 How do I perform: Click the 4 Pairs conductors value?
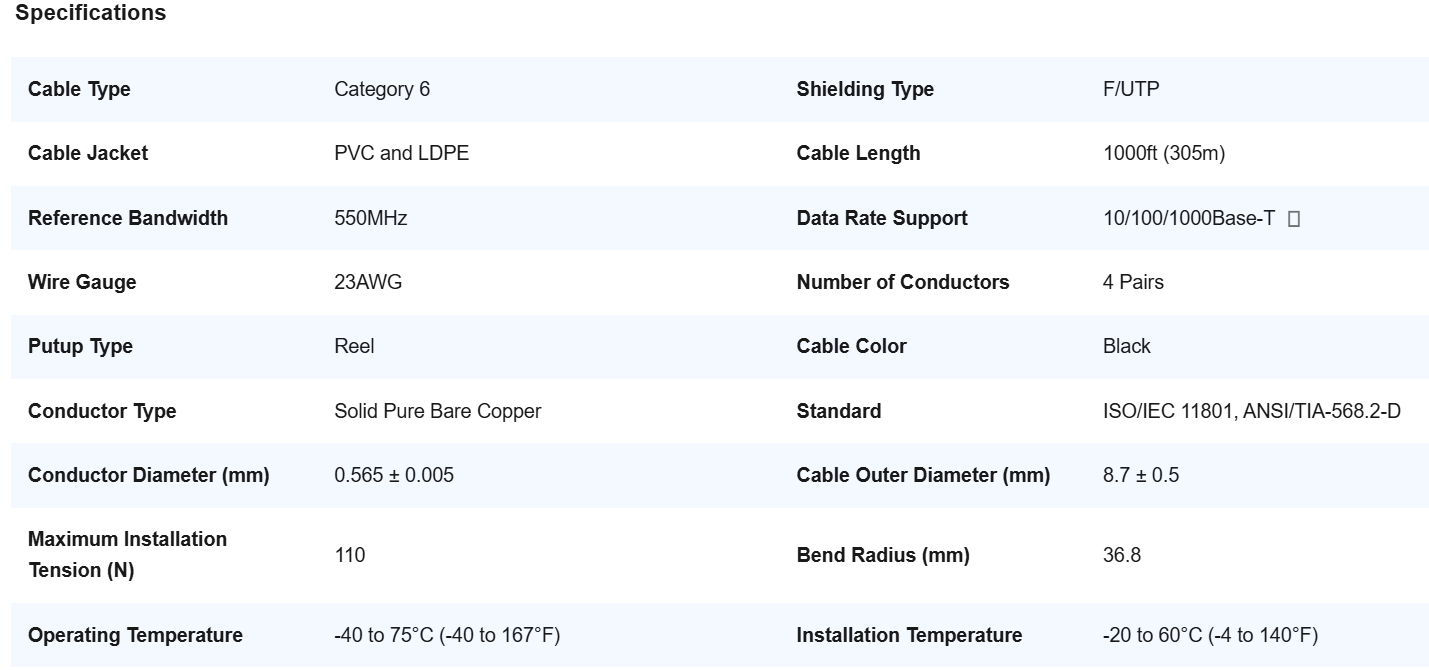(x=1133, y=282)
